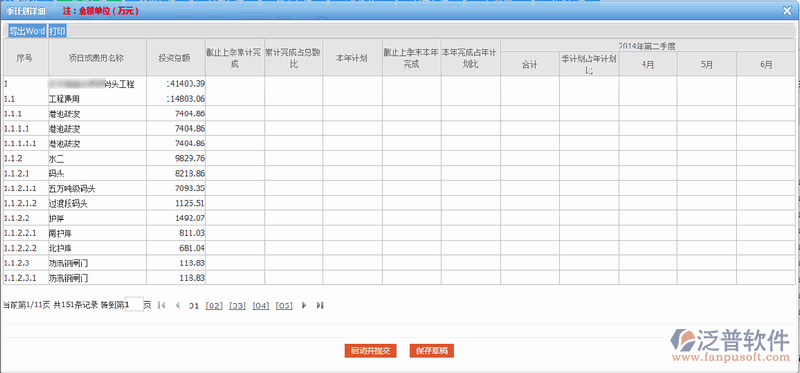Screen dimensions: 800x373
Task: Select the 9829.76 amount cell
Action: click(x=176, y=158)
